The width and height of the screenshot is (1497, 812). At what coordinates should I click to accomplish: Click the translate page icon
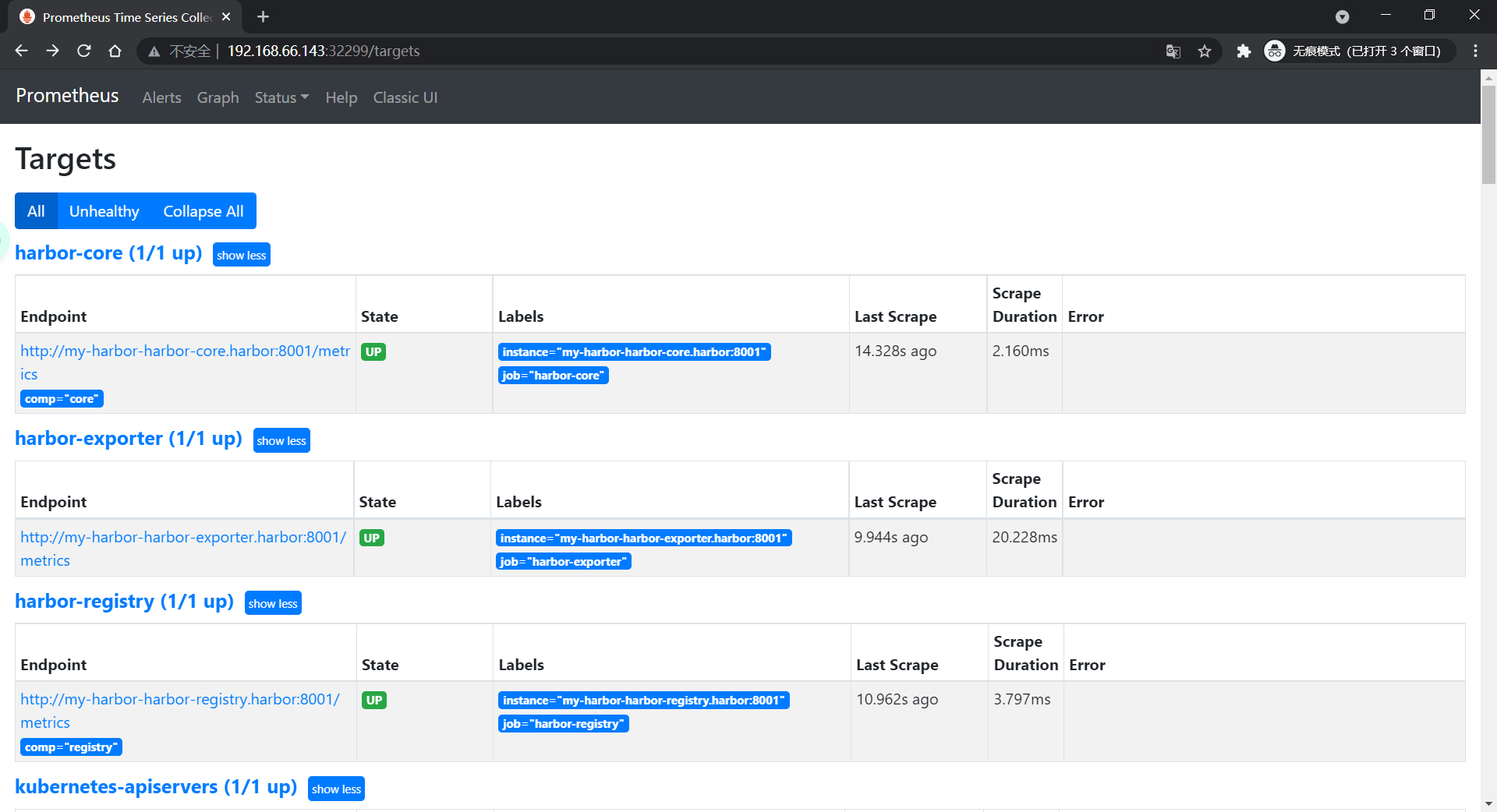coord(1173,51)
